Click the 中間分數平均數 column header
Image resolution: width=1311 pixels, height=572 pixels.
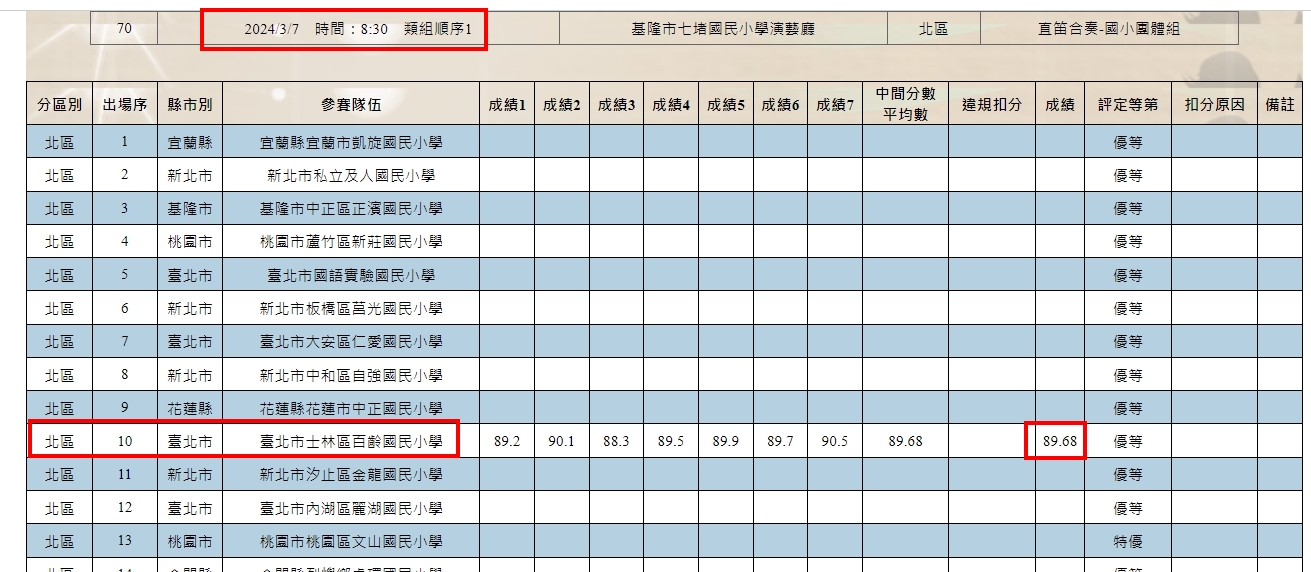click(x=905, y=104)
